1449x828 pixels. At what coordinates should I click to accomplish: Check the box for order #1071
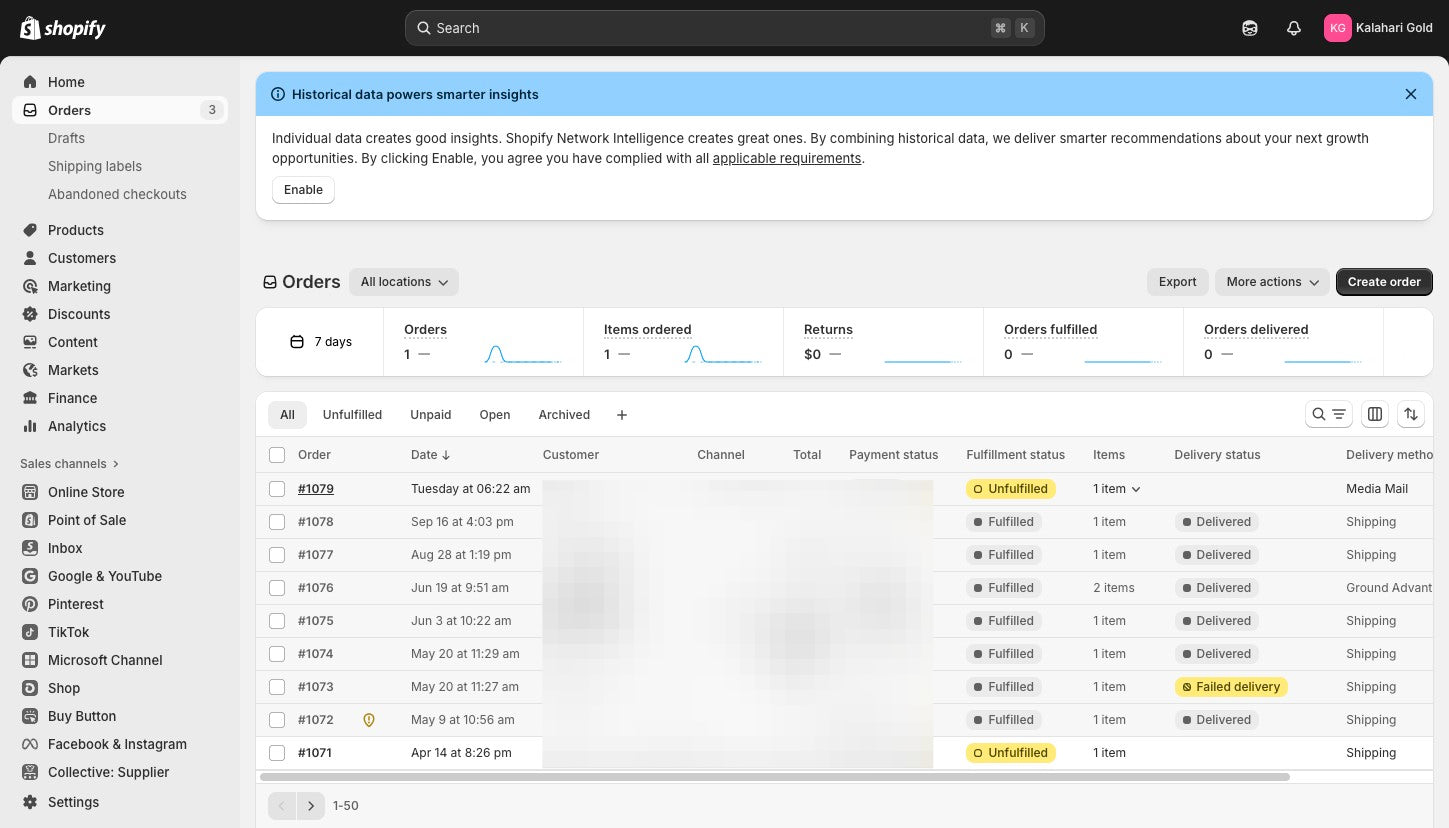pos(277,753)
